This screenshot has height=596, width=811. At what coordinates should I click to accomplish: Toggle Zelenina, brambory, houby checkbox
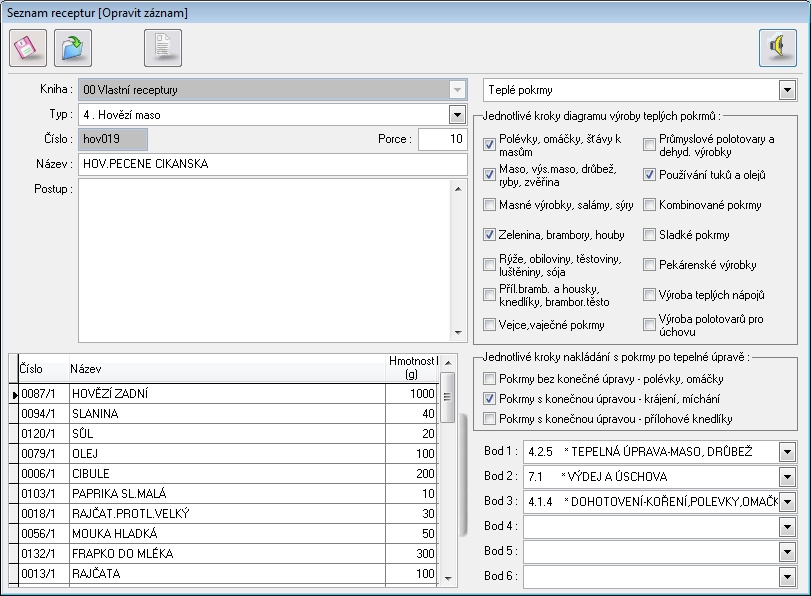(489, 235)
